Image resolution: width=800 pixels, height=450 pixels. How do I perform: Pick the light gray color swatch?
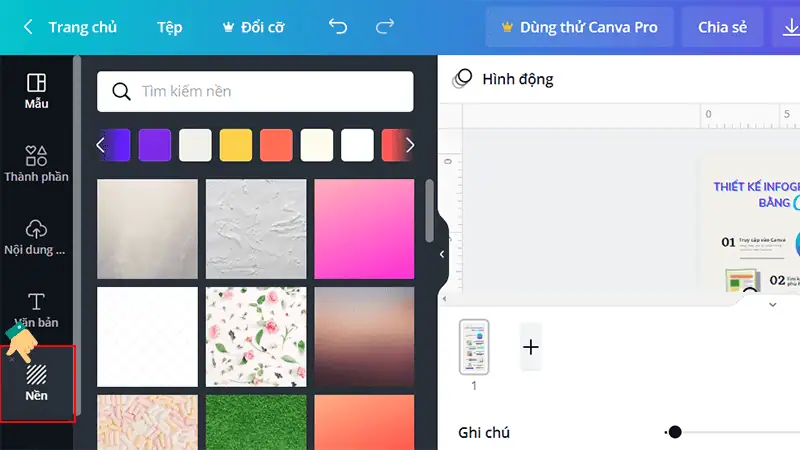click(x=195, y=145)
